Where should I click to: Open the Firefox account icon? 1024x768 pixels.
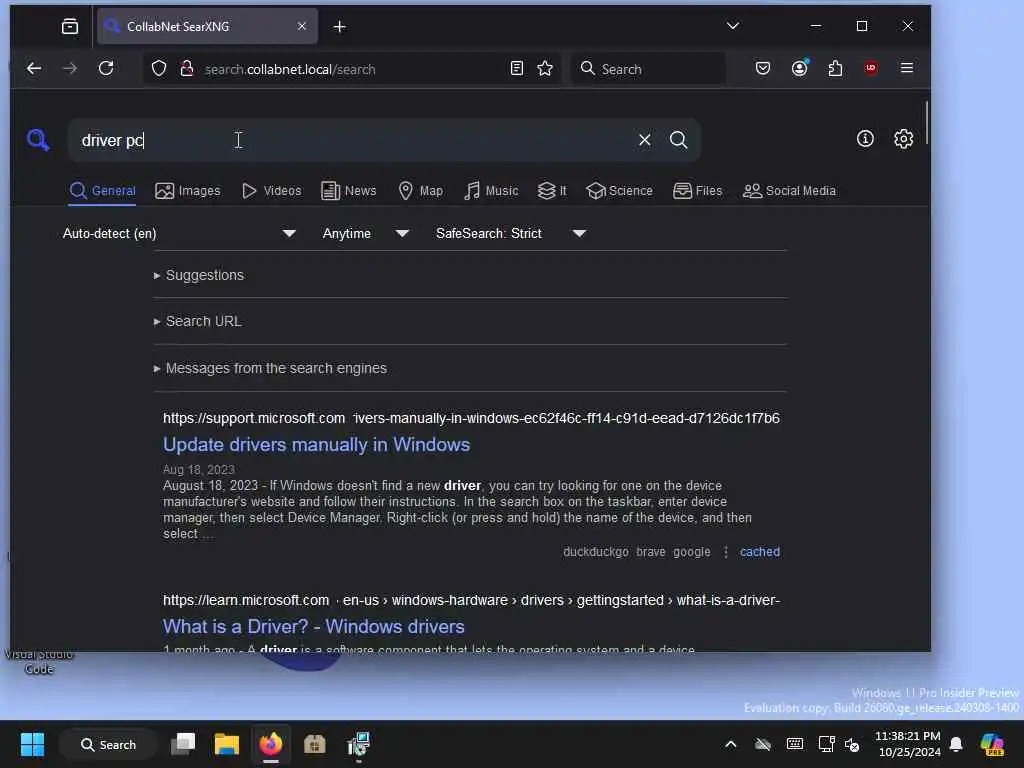[799, 68]
